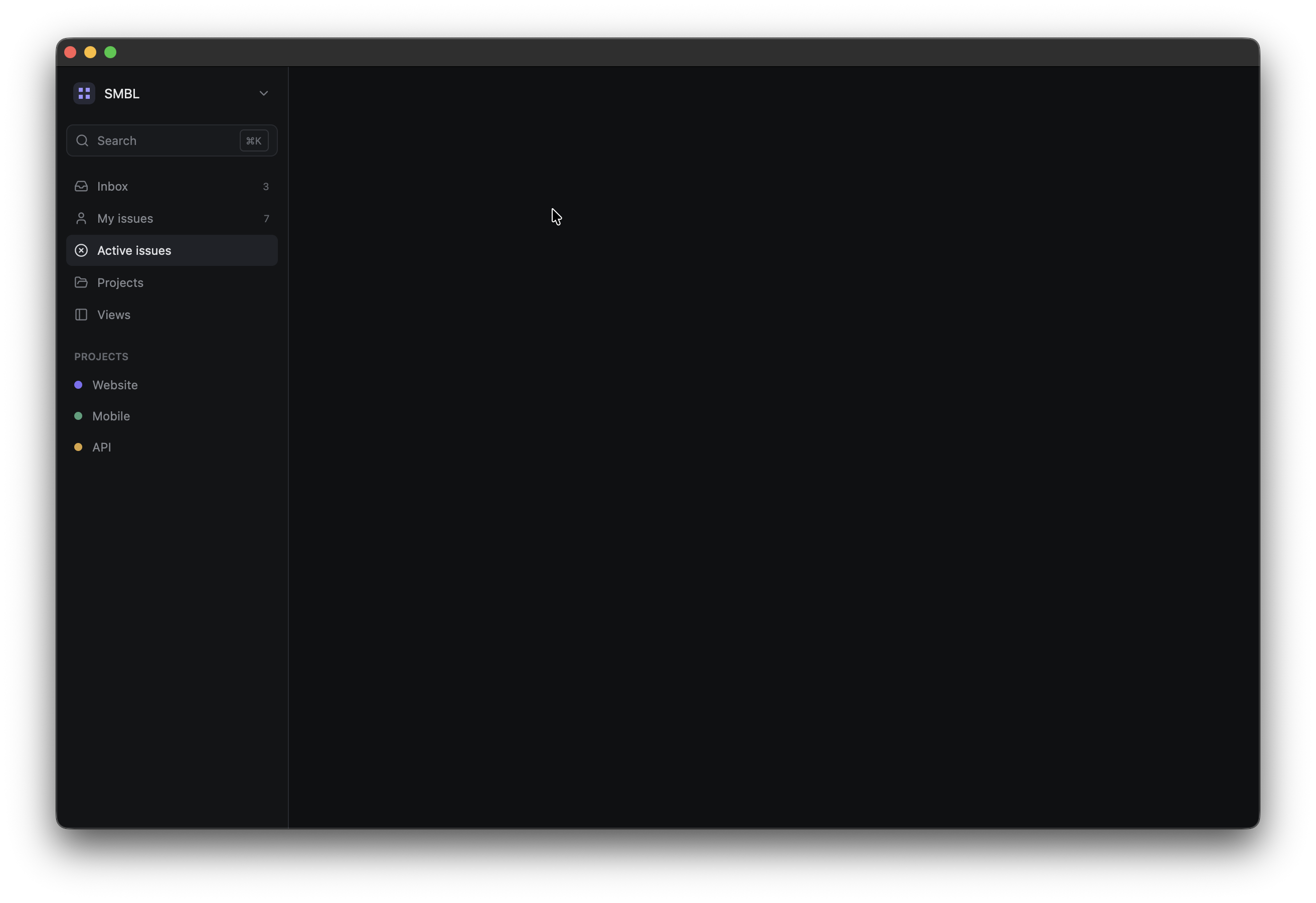Click the yellow API project dot

point(78,447)
